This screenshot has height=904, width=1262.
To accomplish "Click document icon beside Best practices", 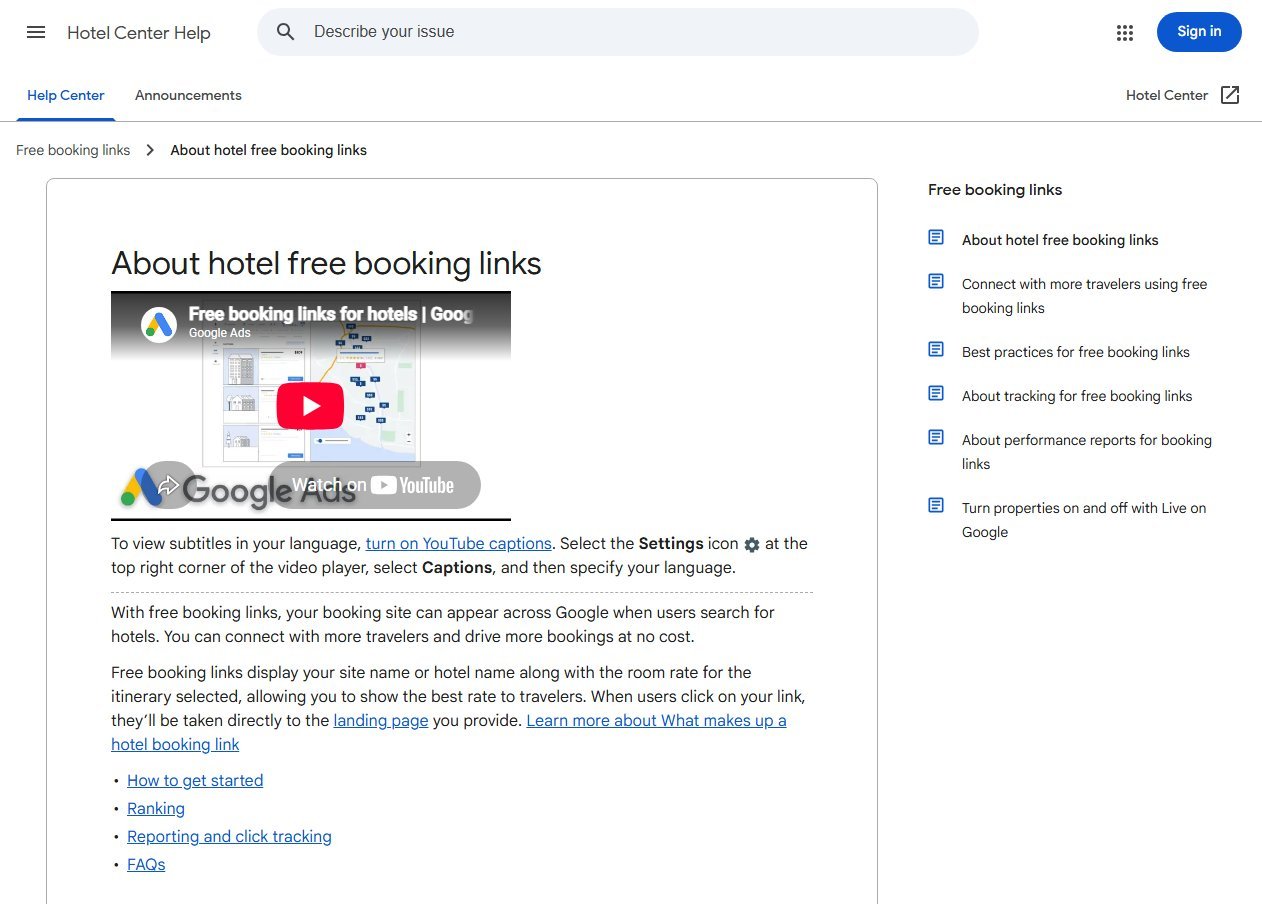I will 936,350.
